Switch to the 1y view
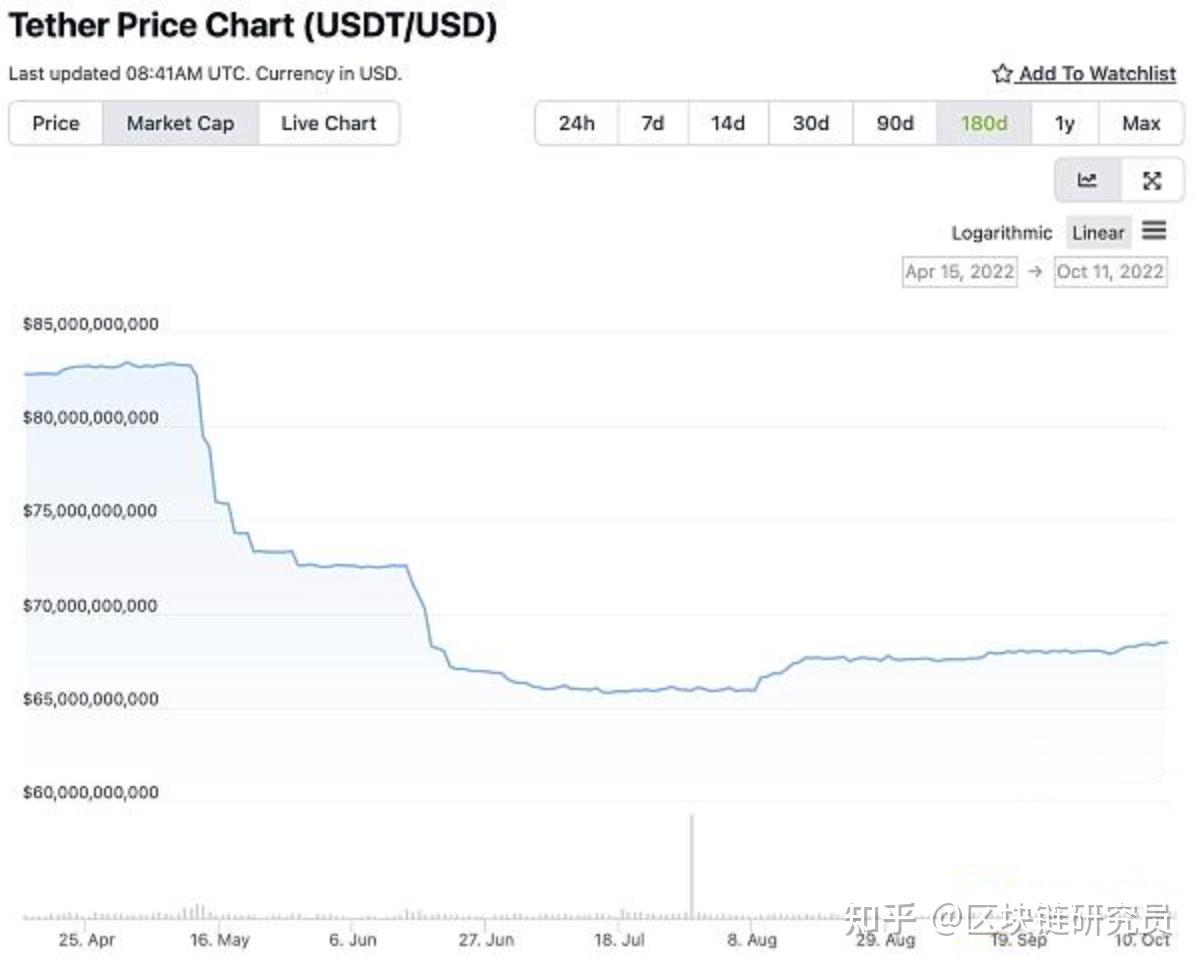 coord(1064,123)
